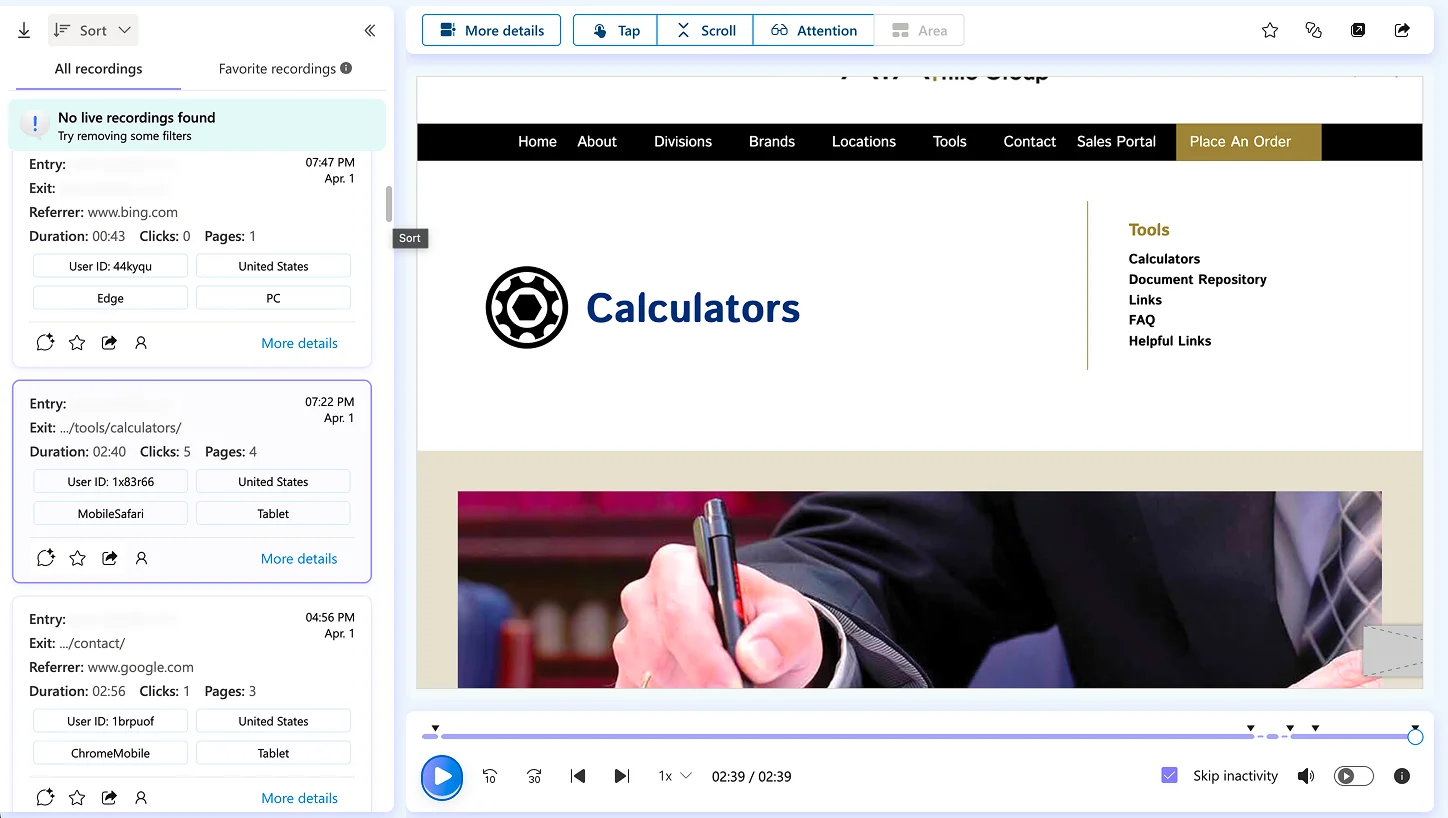Mute the recording volume
Image resolution: width=1448 pixels, height=818 pixels.
(1306, 776)
